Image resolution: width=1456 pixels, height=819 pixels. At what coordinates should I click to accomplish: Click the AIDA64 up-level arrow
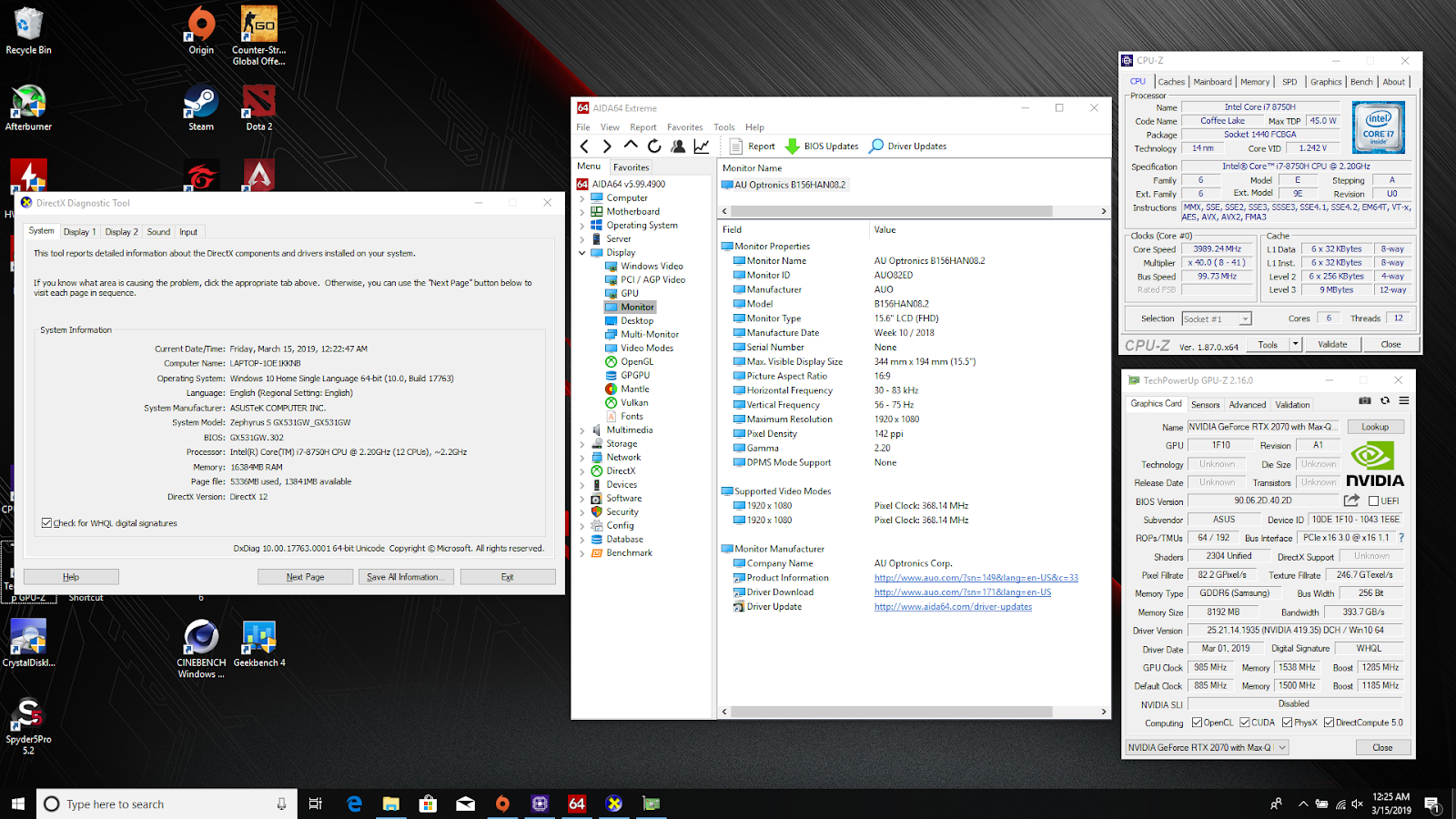tap(631, 146)
